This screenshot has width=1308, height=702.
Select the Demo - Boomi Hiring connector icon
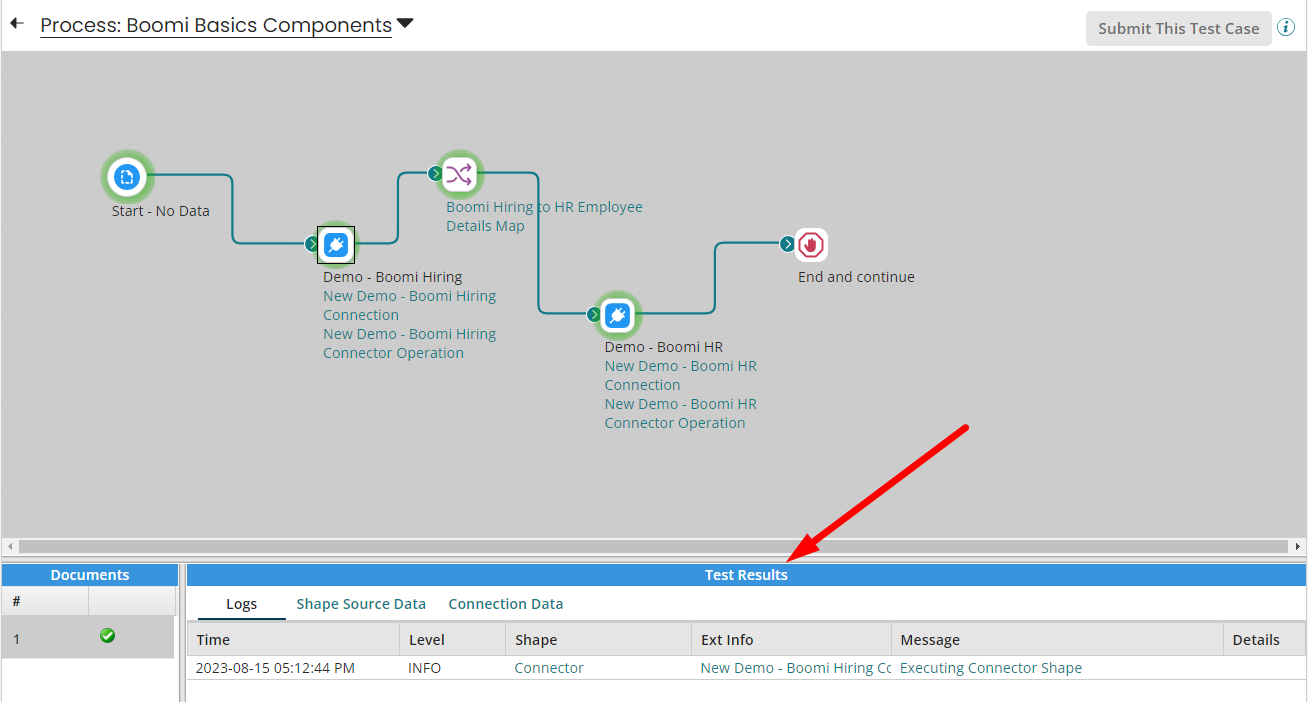(x=336, y=244)
